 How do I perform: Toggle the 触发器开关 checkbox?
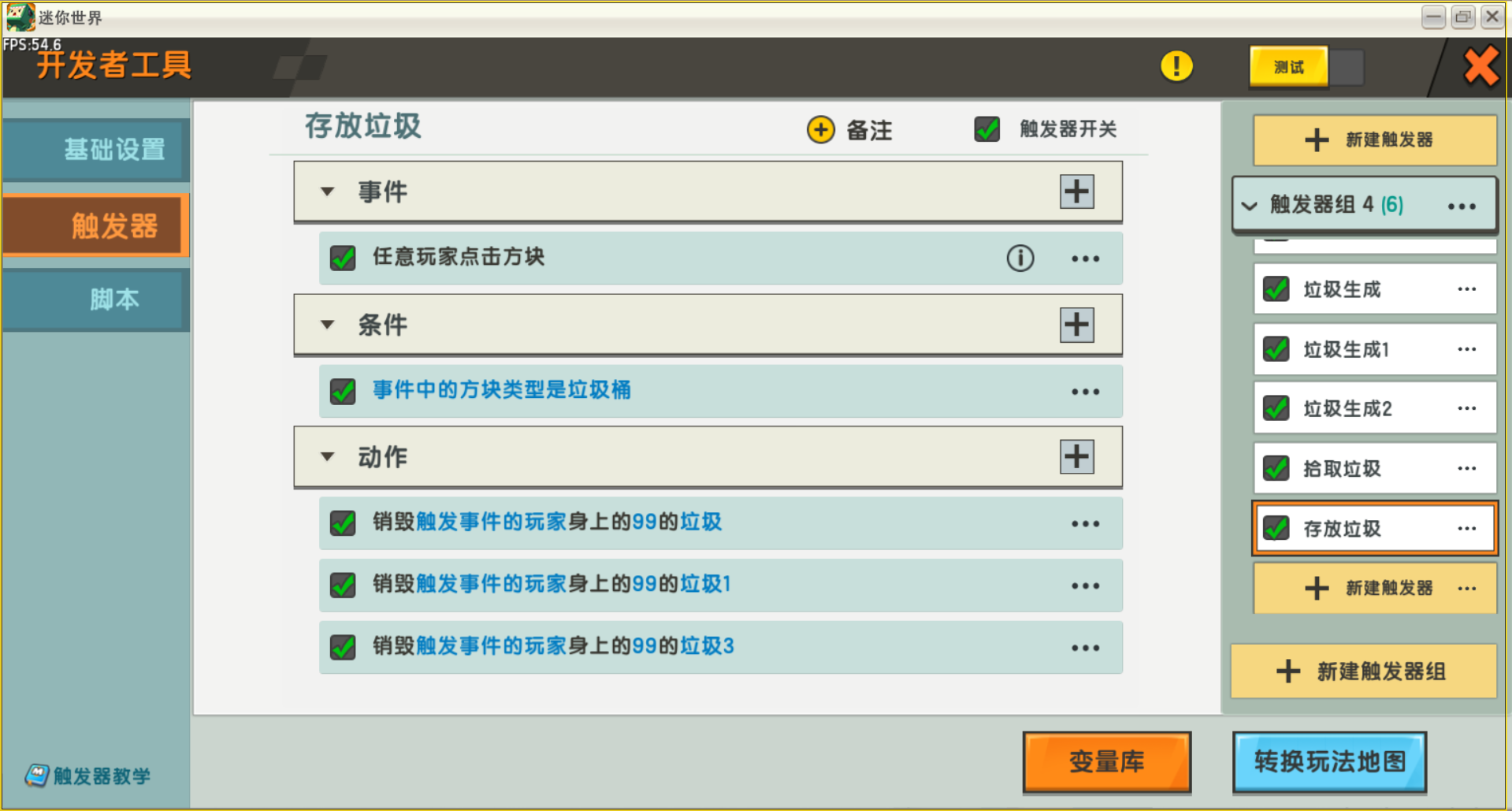click(986, 129)
